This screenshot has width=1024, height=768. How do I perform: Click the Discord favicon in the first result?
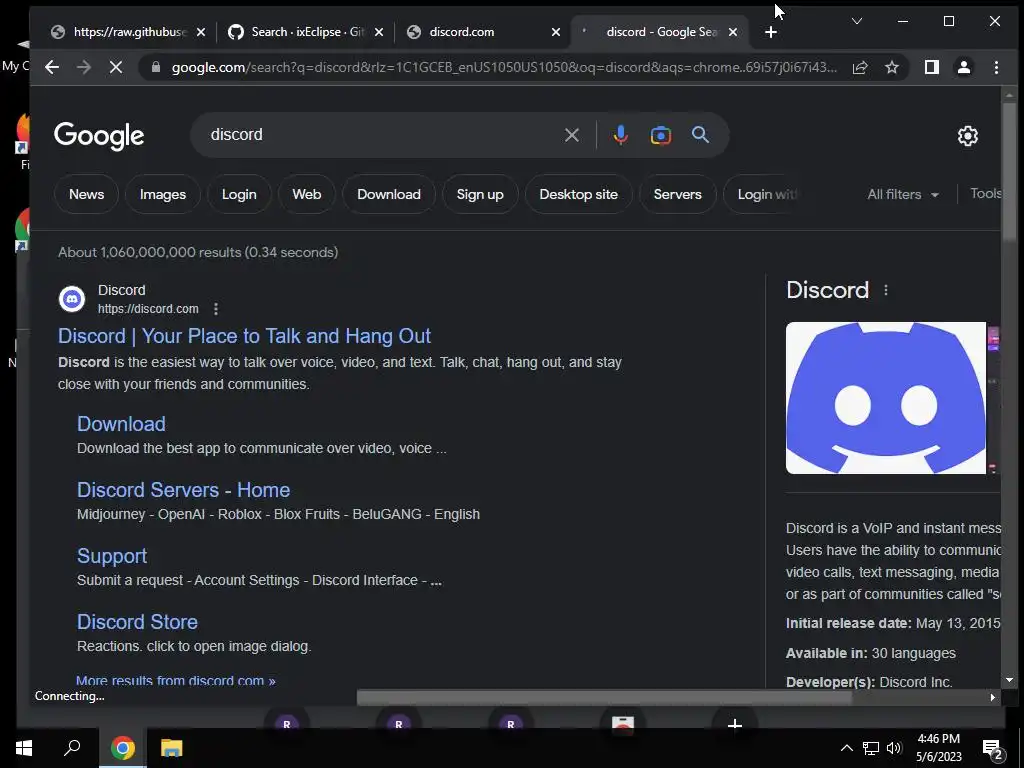[x=72, y=299]
